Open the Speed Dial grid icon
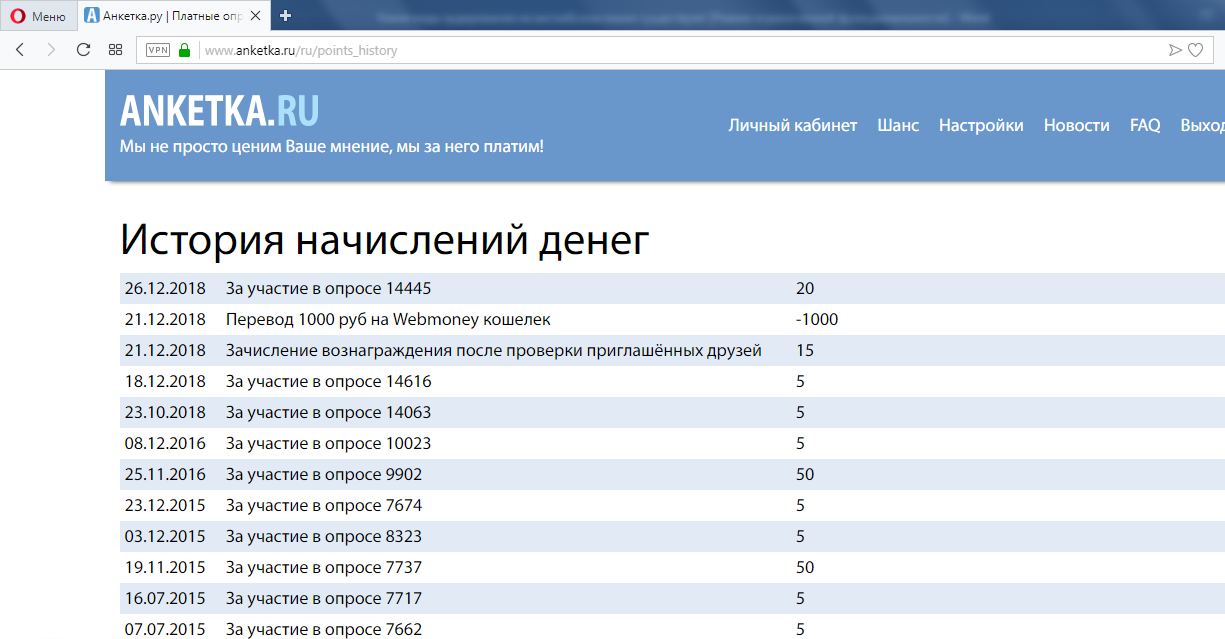The width and height of the screenshot is (1225, 639). click(x=115, y=50)
